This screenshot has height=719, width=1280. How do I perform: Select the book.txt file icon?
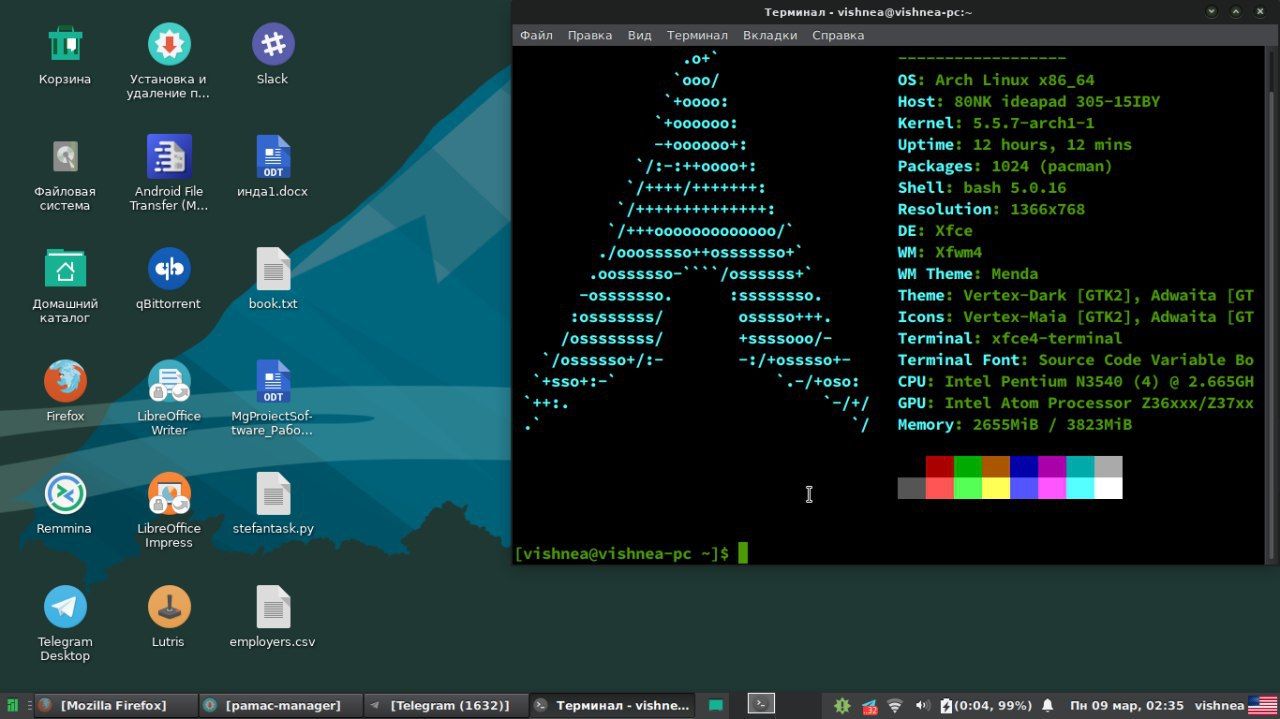[272, 269]
